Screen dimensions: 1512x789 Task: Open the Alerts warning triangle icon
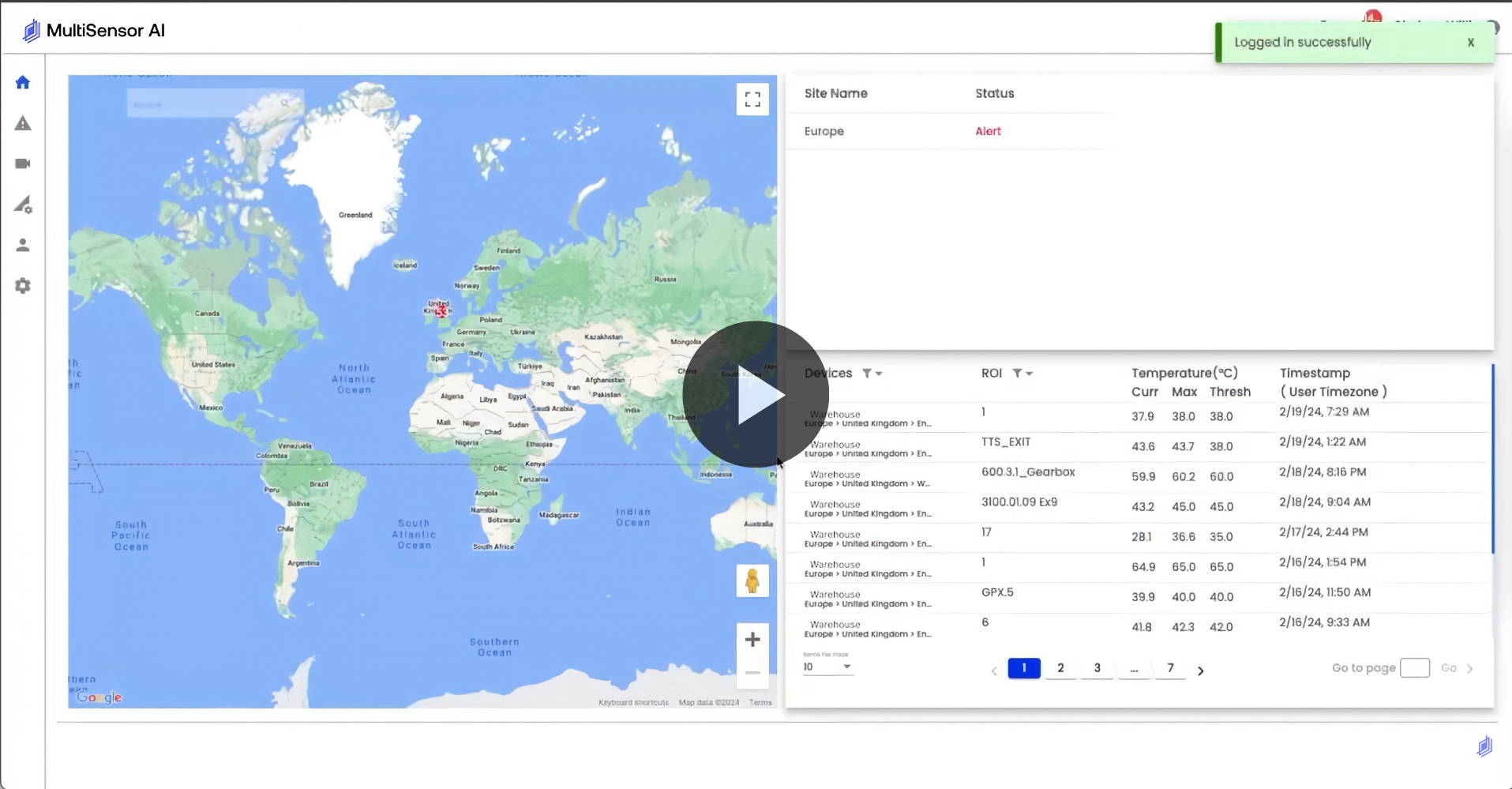click(23, 123)
